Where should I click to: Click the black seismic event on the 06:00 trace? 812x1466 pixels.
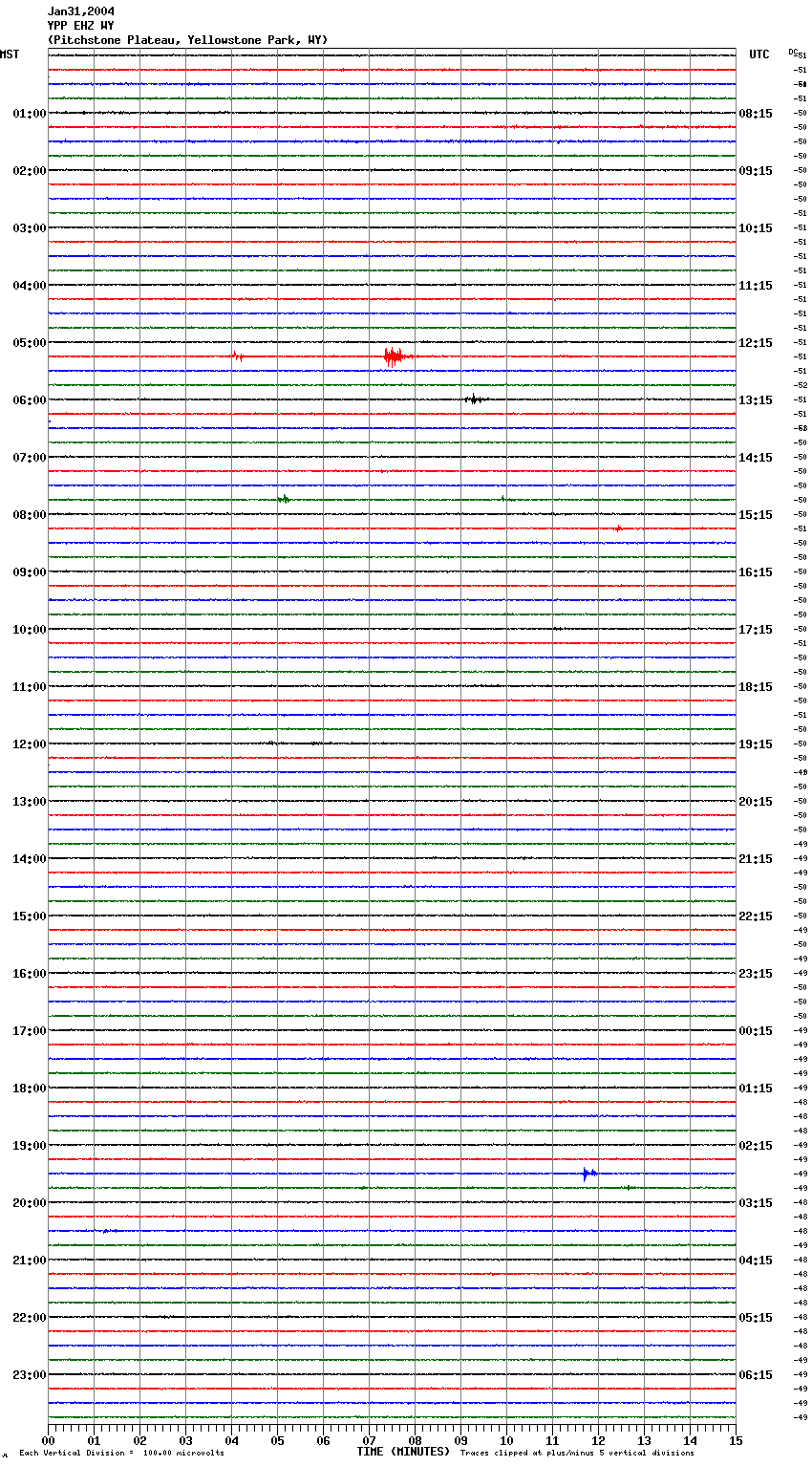475,399
